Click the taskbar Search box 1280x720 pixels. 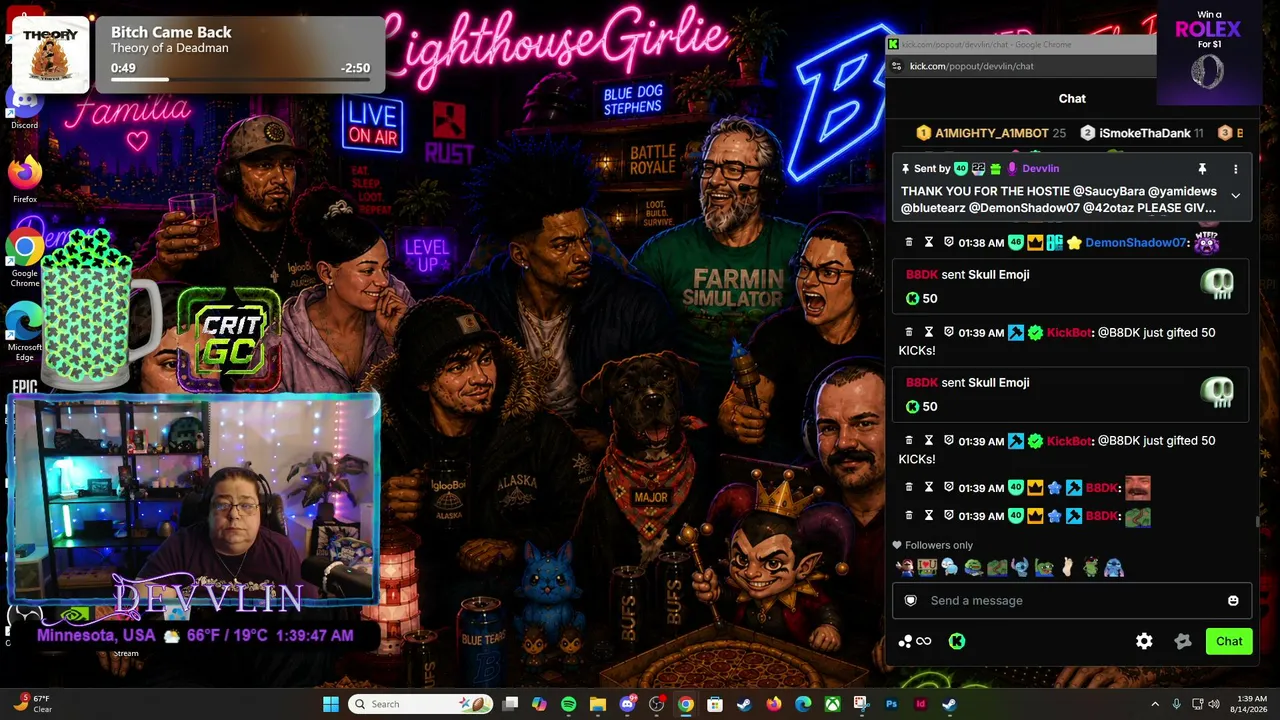tap(421, 704)
